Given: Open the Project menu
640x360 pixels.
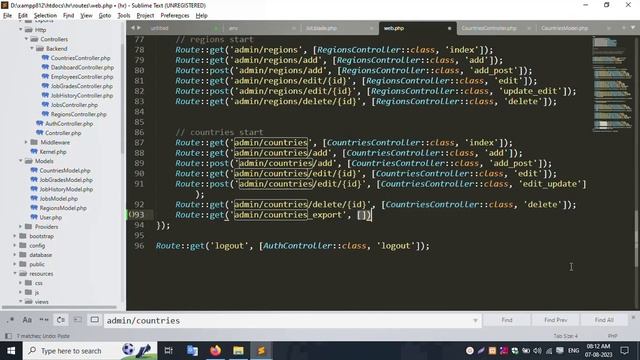Looking at the screenshot, I should pyautogui.click(x=145, y=16).
